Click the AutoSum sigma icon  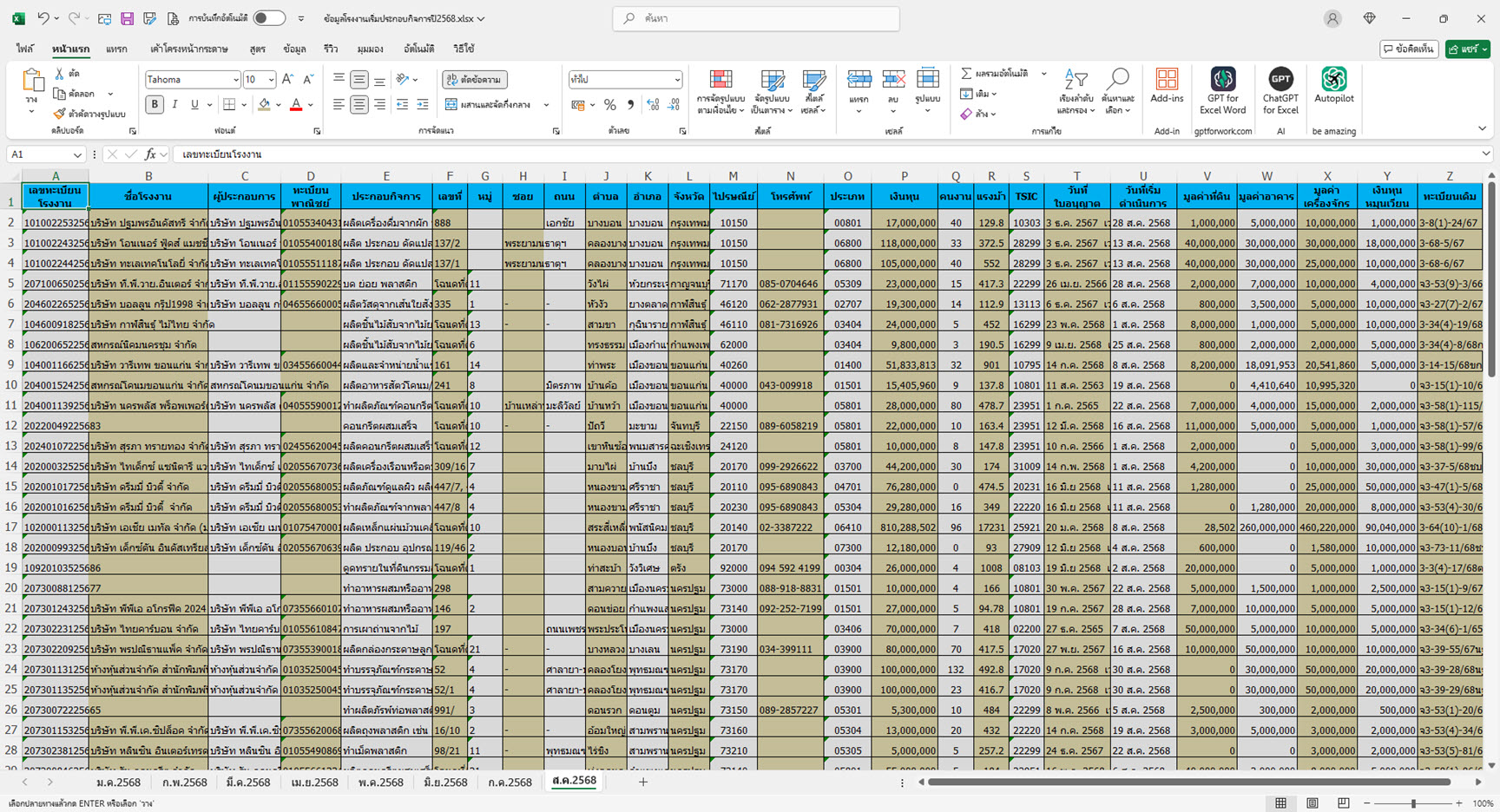tap(966, 74)
